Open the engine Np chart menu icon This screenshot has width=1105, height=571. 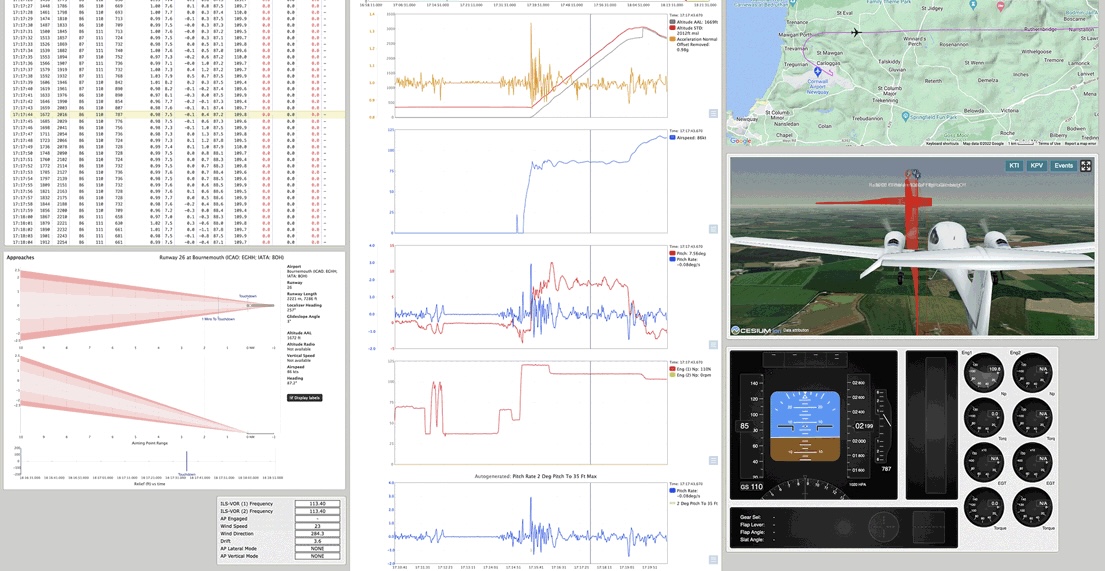(x=713, y=460)
